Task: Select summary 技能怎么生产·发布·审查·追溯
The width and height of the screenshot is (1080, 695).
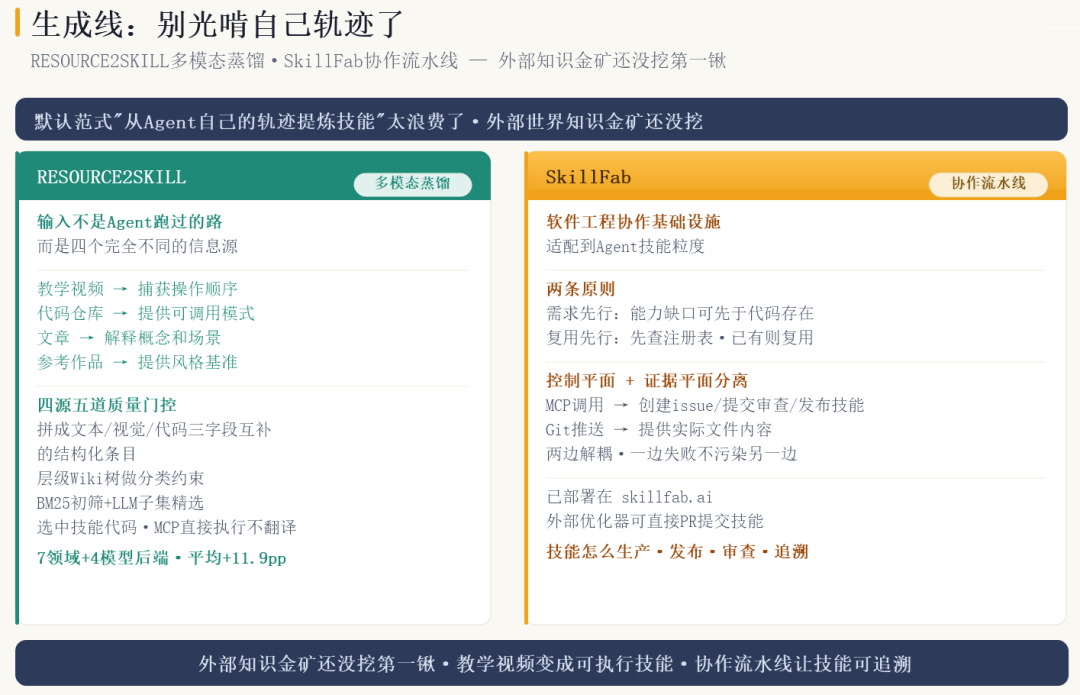Action: (x=677, y=552)
